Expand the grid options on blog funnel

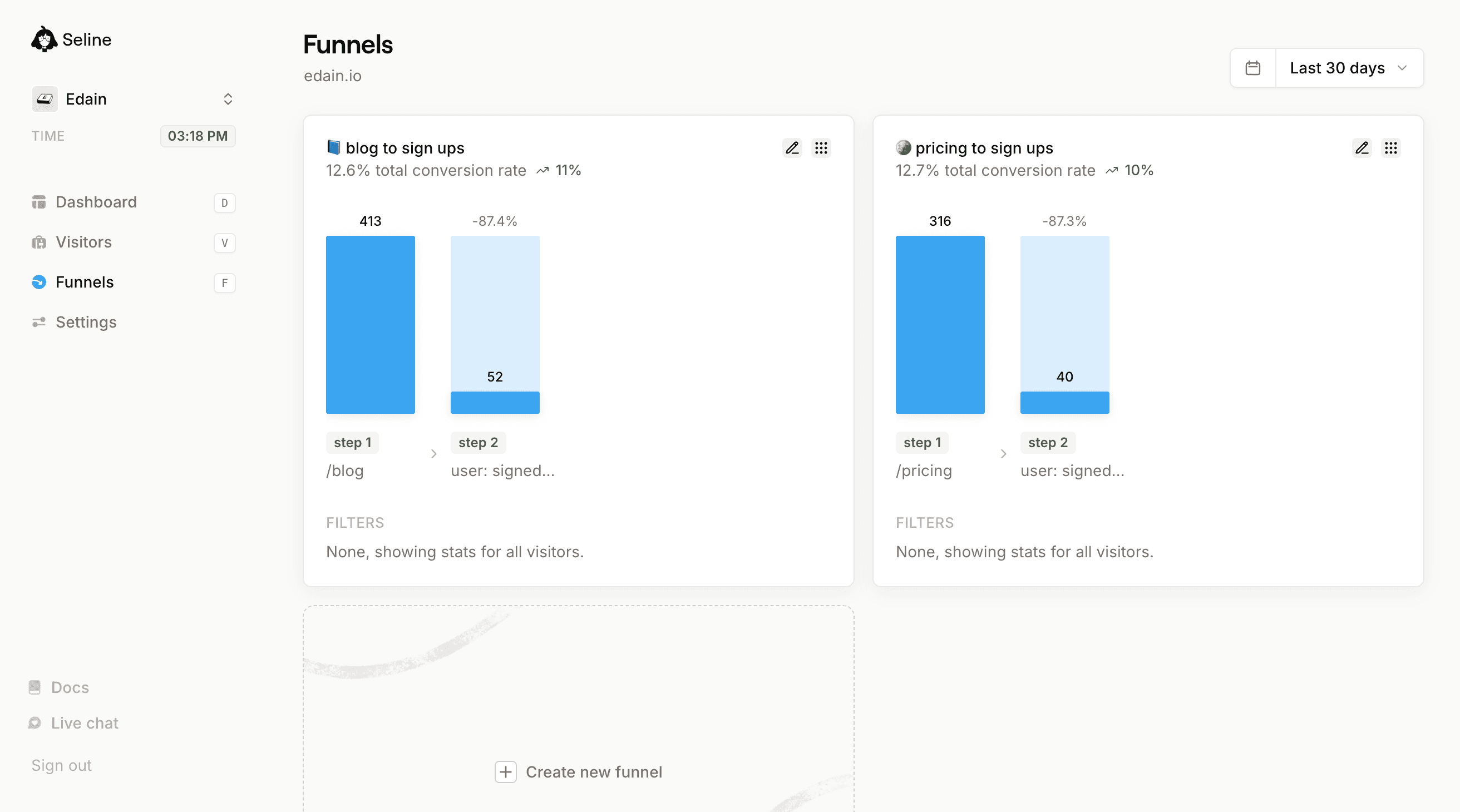click(822, 148)
